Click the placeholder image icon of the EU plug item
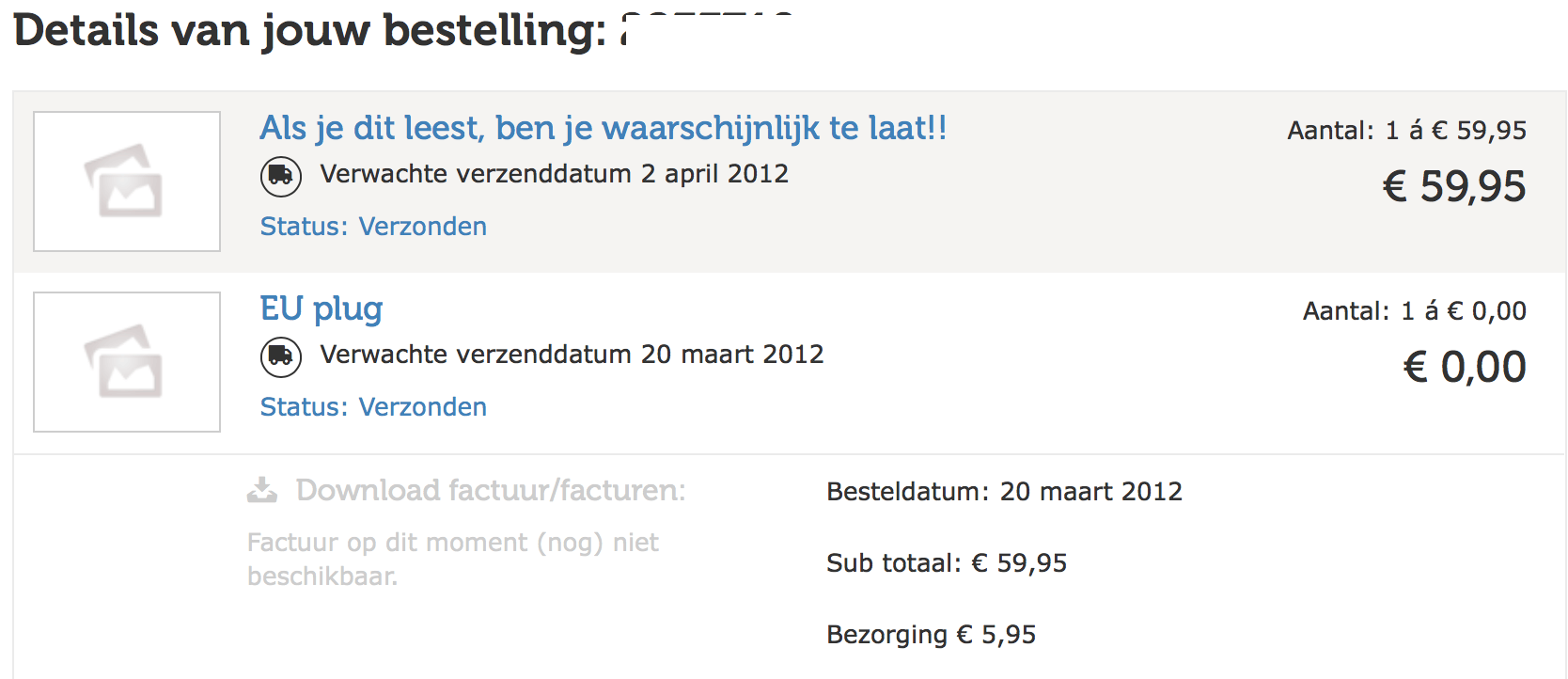 click(126, 361)
